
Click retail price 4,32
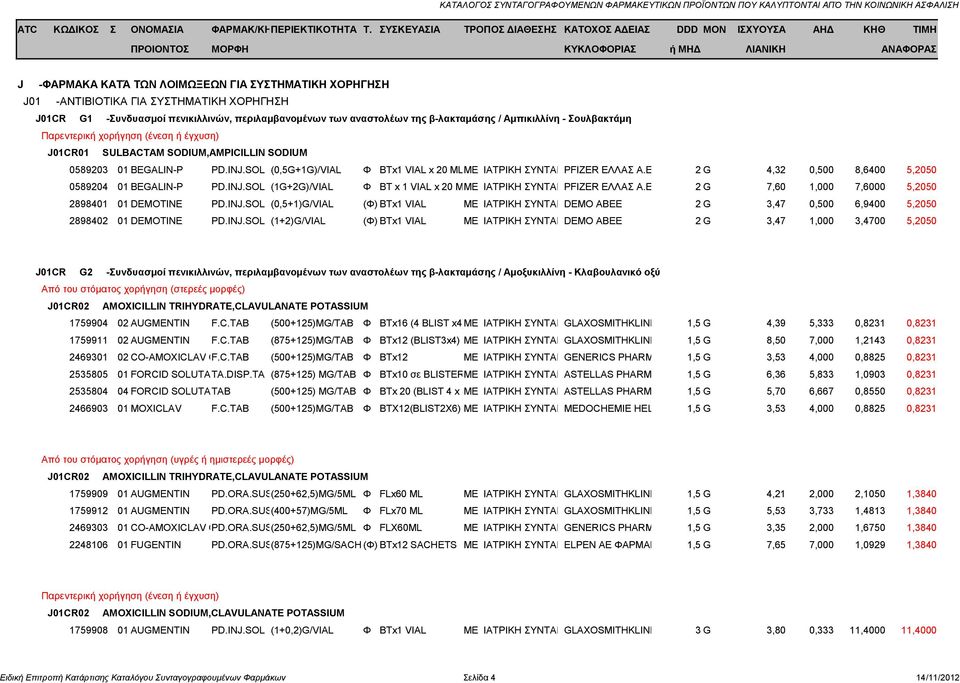(776, 170)
